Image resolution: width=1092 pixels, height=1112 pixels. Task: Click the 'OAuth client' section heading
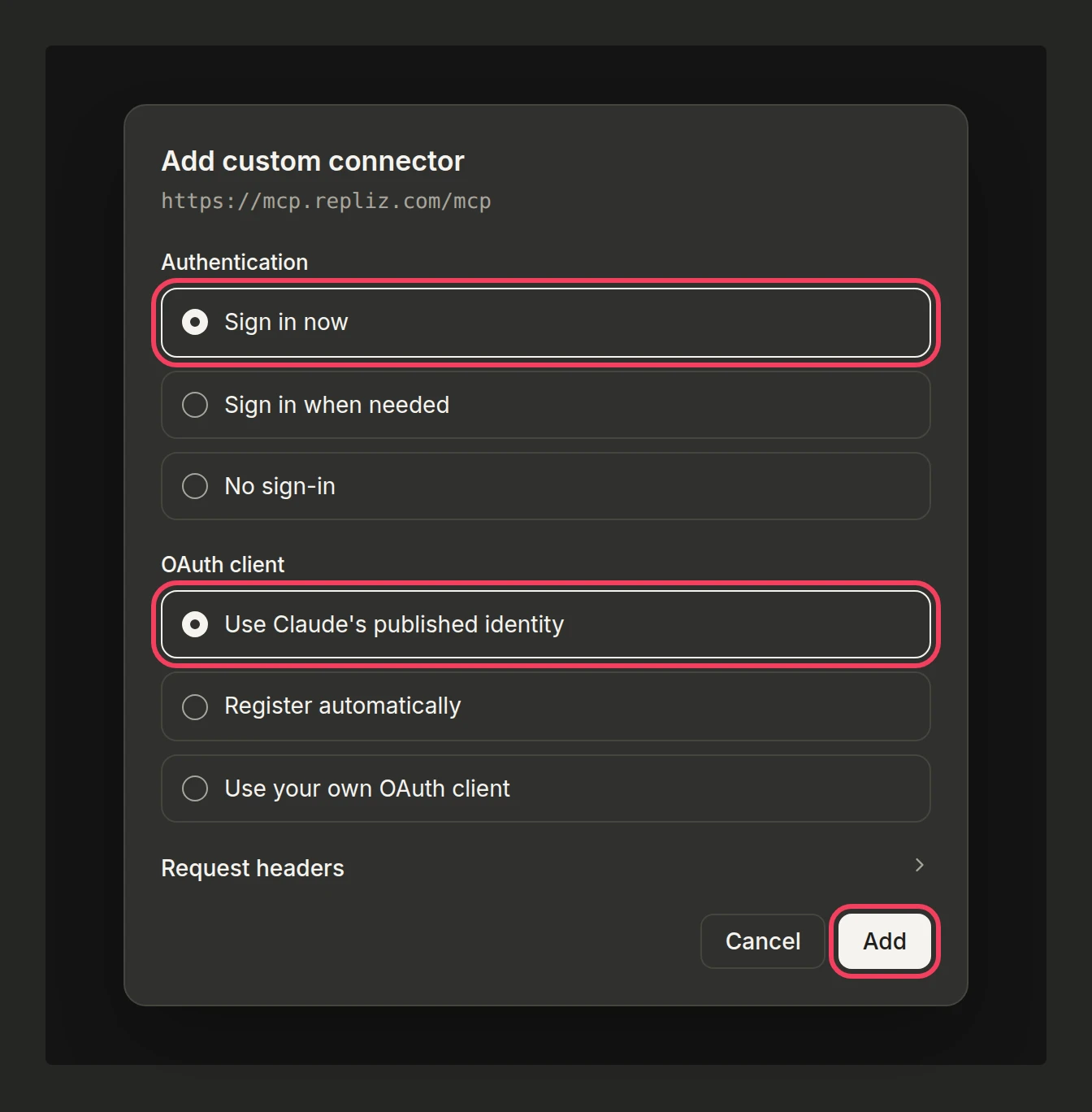coord(223,564)
